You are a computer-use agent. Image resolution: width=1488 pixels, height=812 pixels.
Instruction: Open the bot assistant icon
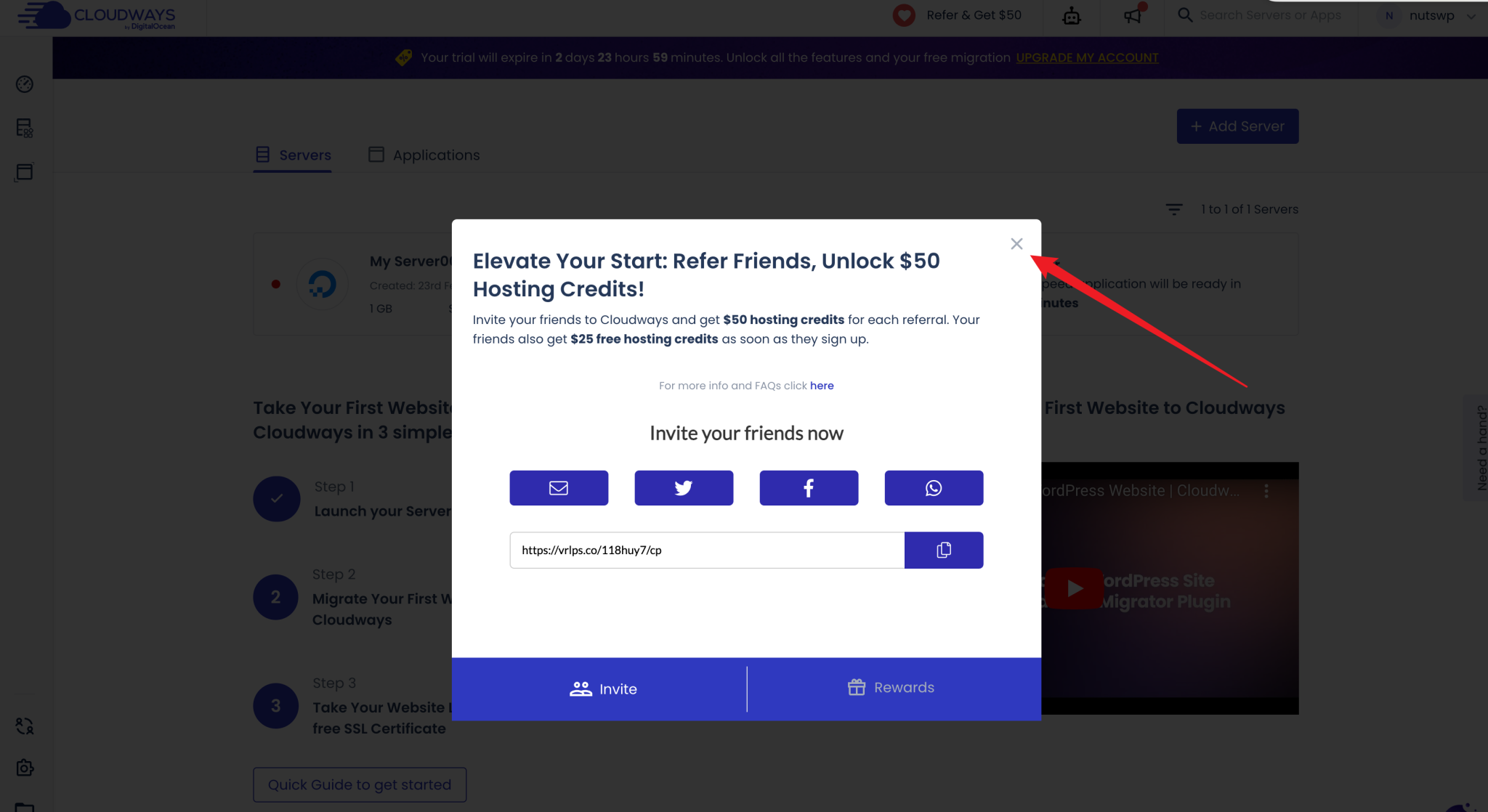click(1072, 15)
